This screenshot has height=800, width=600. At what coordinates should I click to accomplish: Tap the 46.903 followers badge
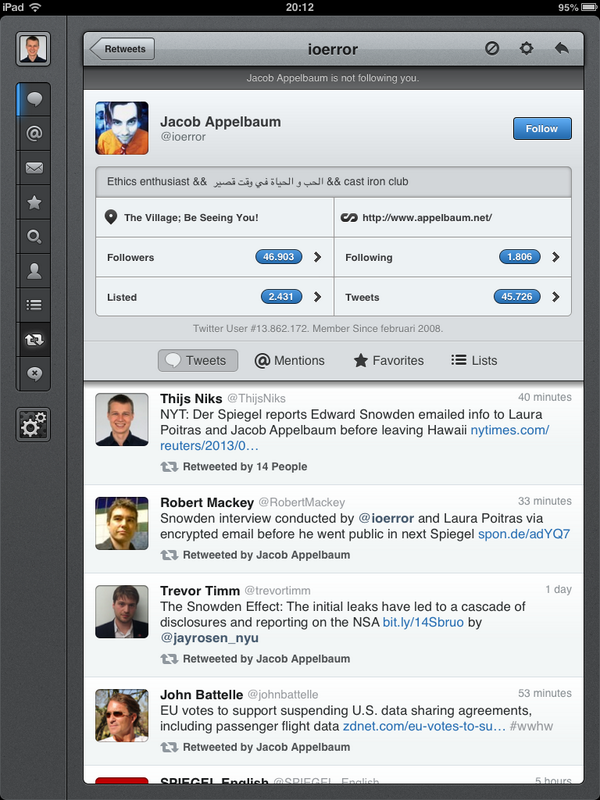[279, 257]
